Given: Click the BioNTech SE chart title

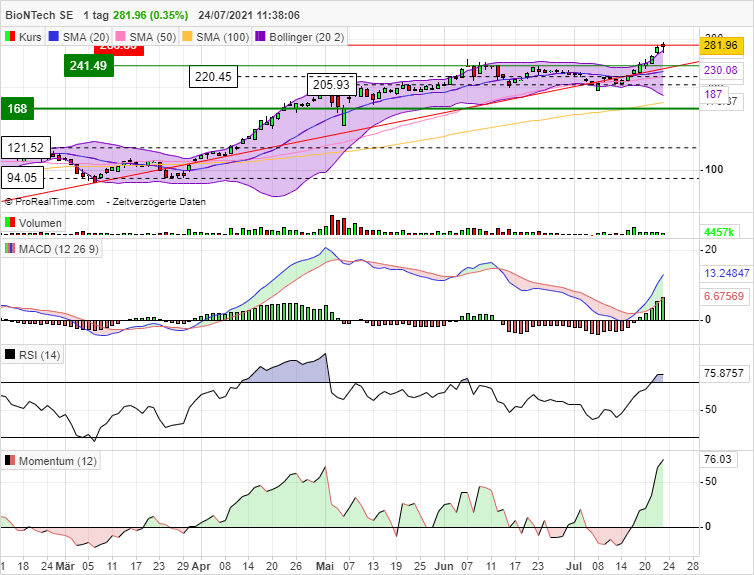Looking at the screenshot, I should click(39, 15).
